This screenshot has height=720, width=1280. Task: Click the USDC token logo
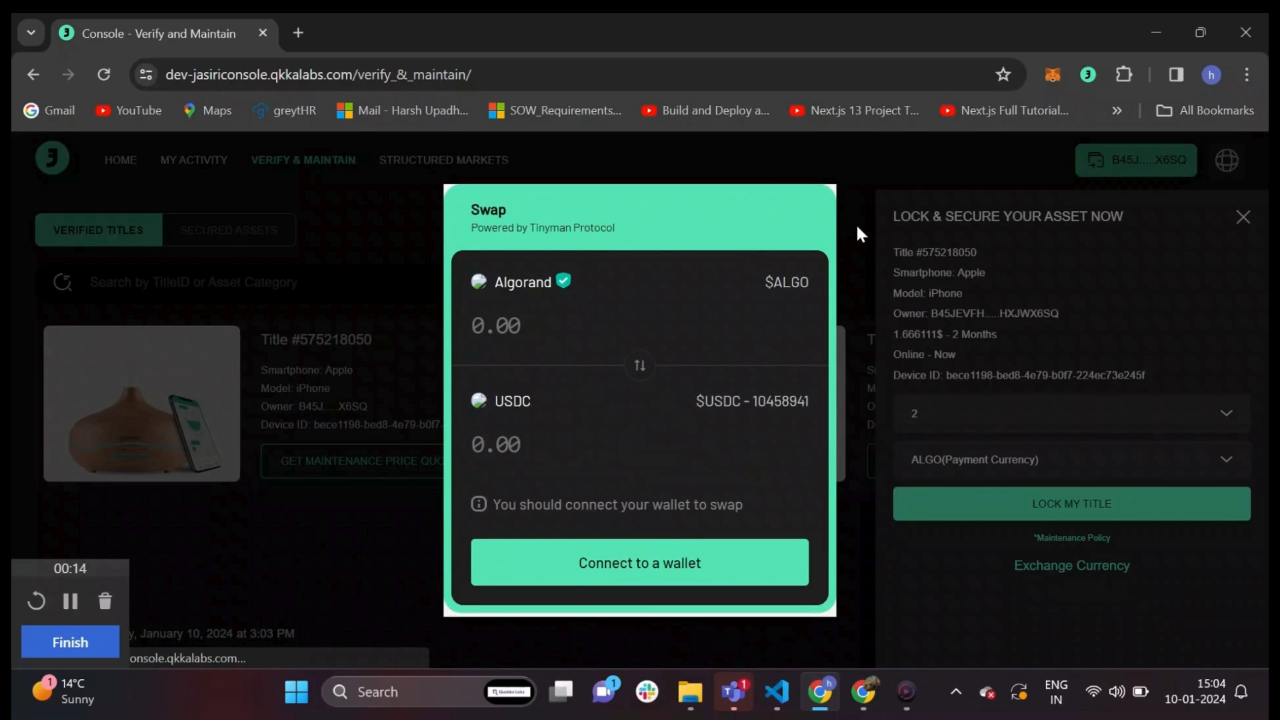pos(479,401)
